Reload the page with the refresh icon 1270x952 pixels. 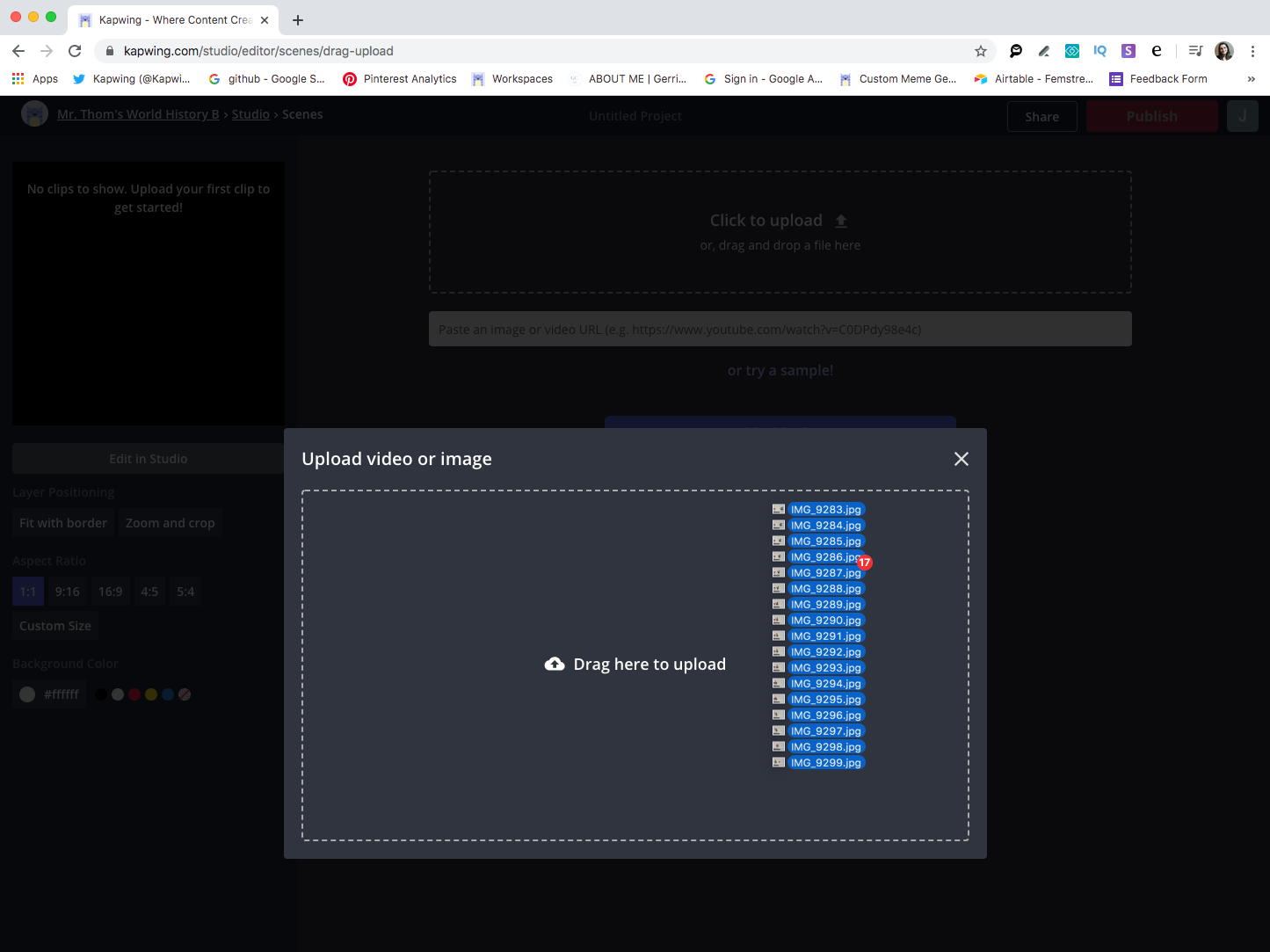pyautogui.click(x=75, y=51)
